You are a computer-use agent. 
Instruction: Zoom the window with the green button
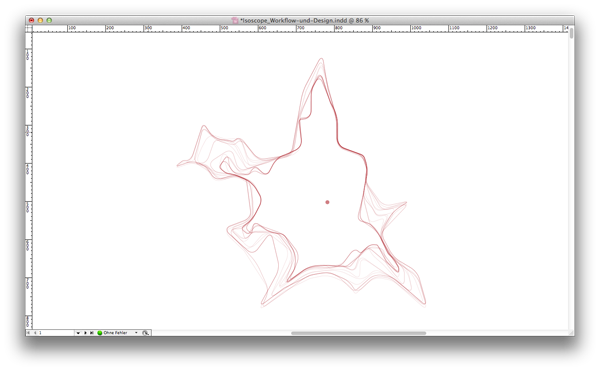pyautogui.click(x=49, y=20)
